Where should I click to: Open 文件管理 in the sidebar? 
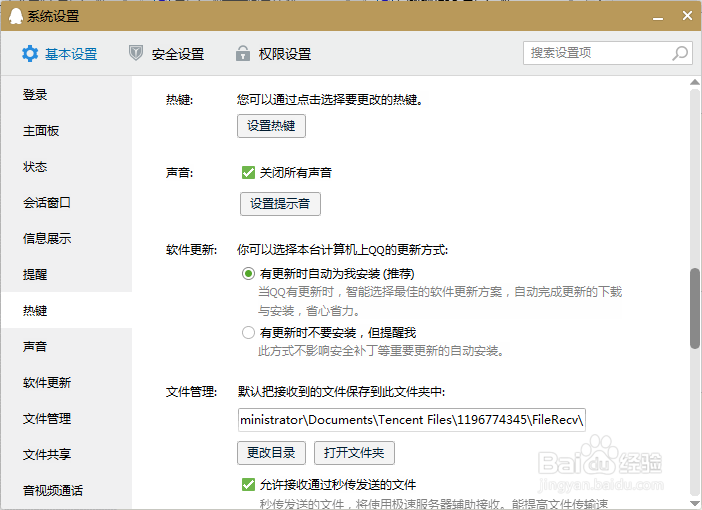66,418
